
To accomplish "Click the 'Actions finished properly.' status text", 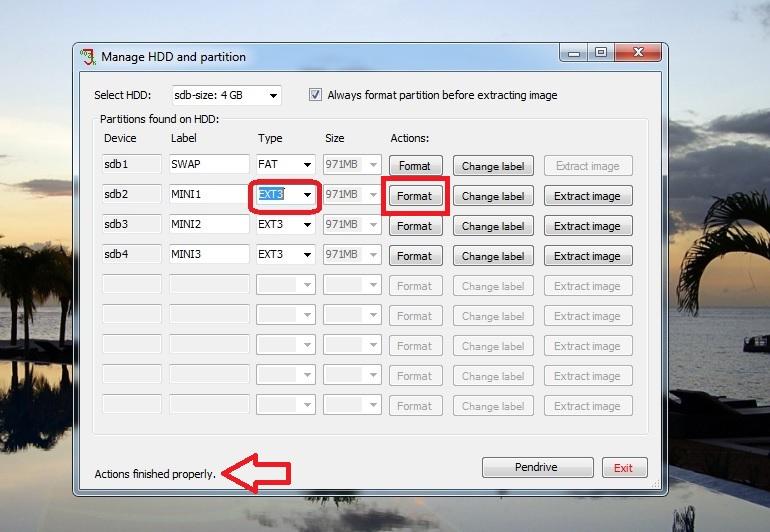I will [x=155, y=474].
